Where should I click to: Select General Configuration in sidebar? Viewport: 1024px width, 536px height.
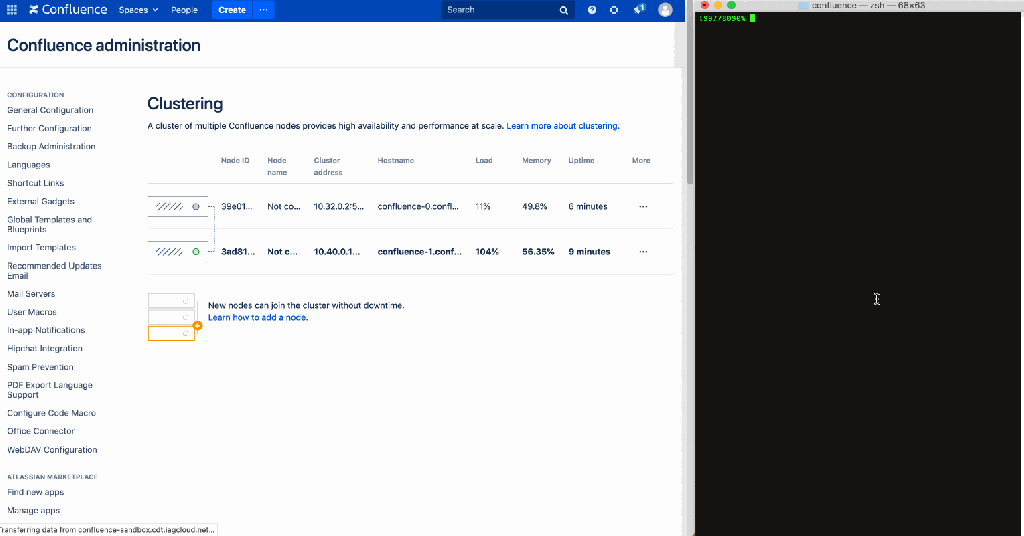(50, 110)
